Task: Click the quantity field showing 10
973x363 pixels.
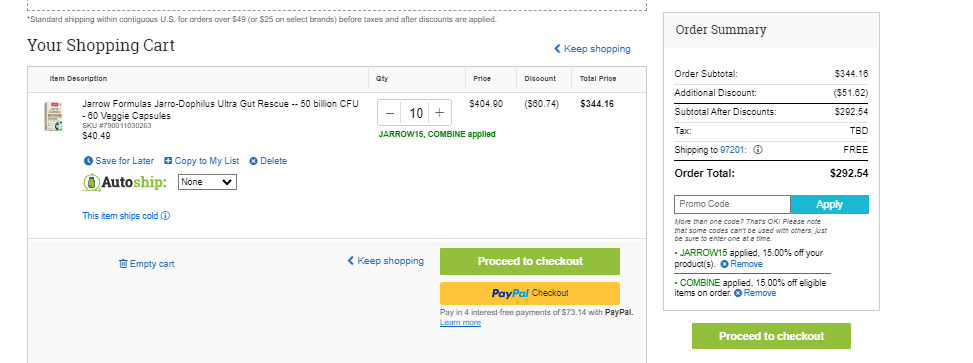Action: click(415, 113)
